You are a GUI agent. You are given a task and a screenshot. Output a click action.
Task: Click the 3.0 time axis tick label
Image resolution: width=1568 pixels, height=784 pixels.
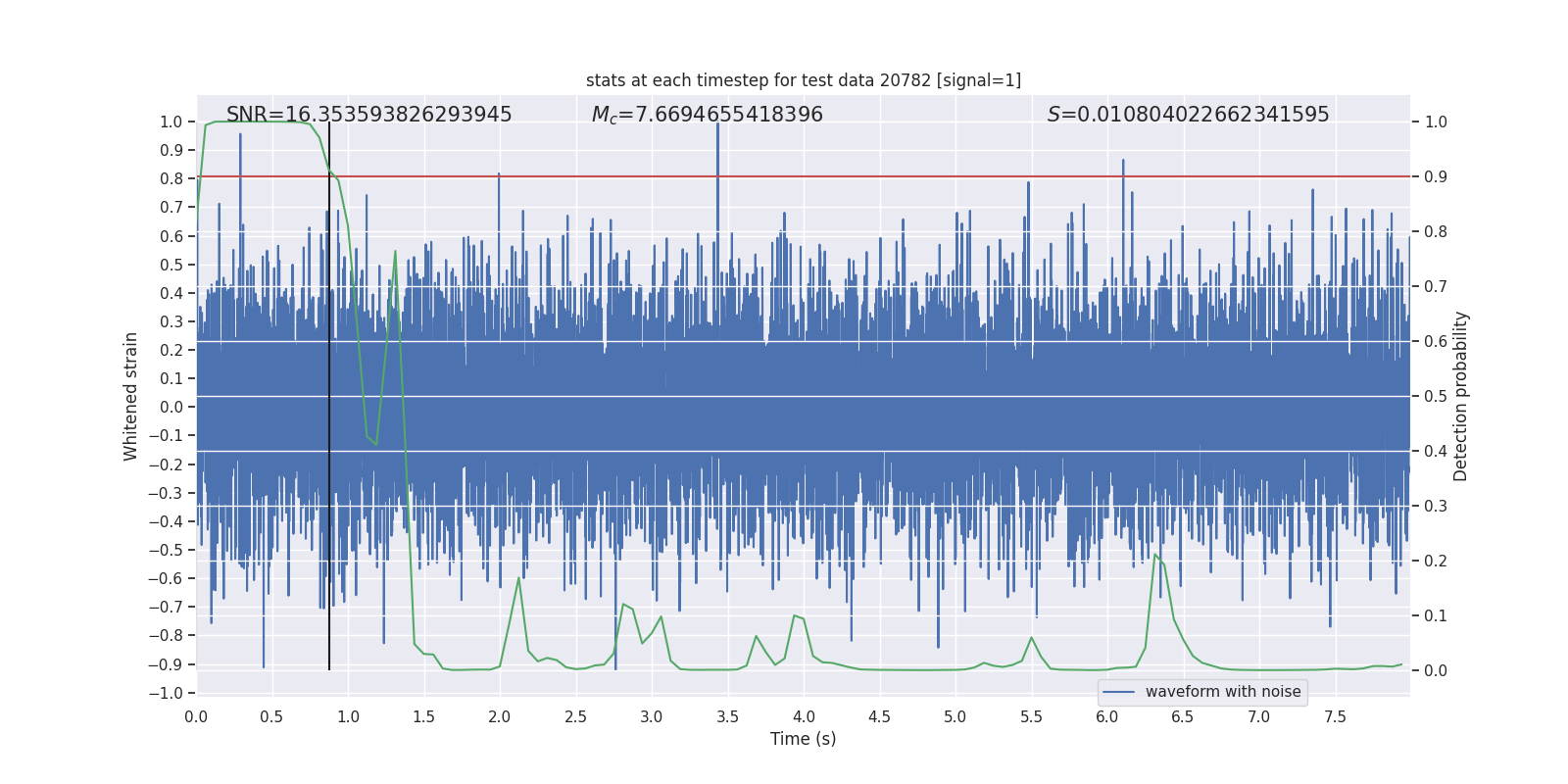(652, 716)
